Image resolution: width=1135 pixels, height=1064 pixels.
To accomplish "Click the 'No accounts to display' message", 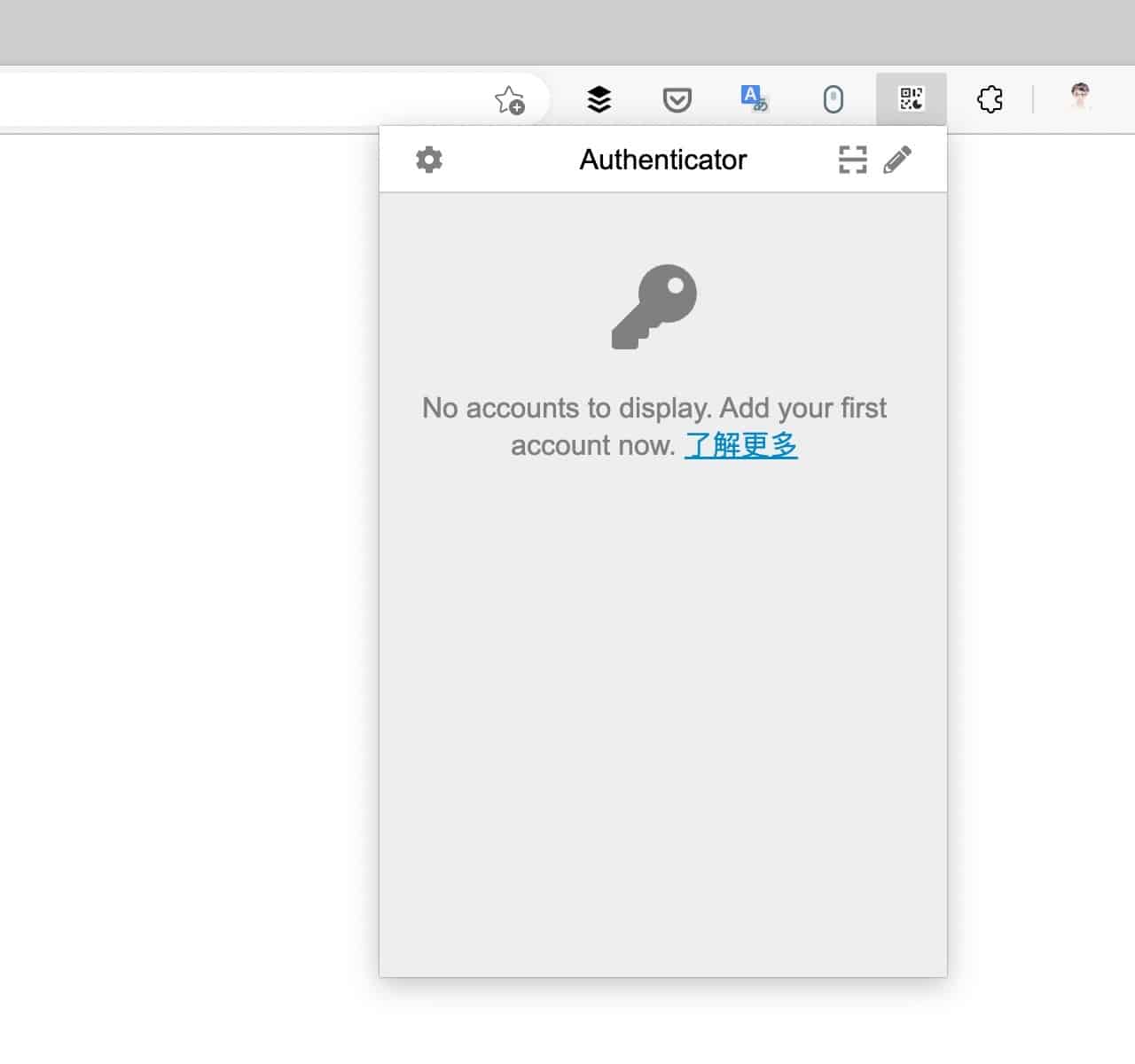I will point(654,426).
